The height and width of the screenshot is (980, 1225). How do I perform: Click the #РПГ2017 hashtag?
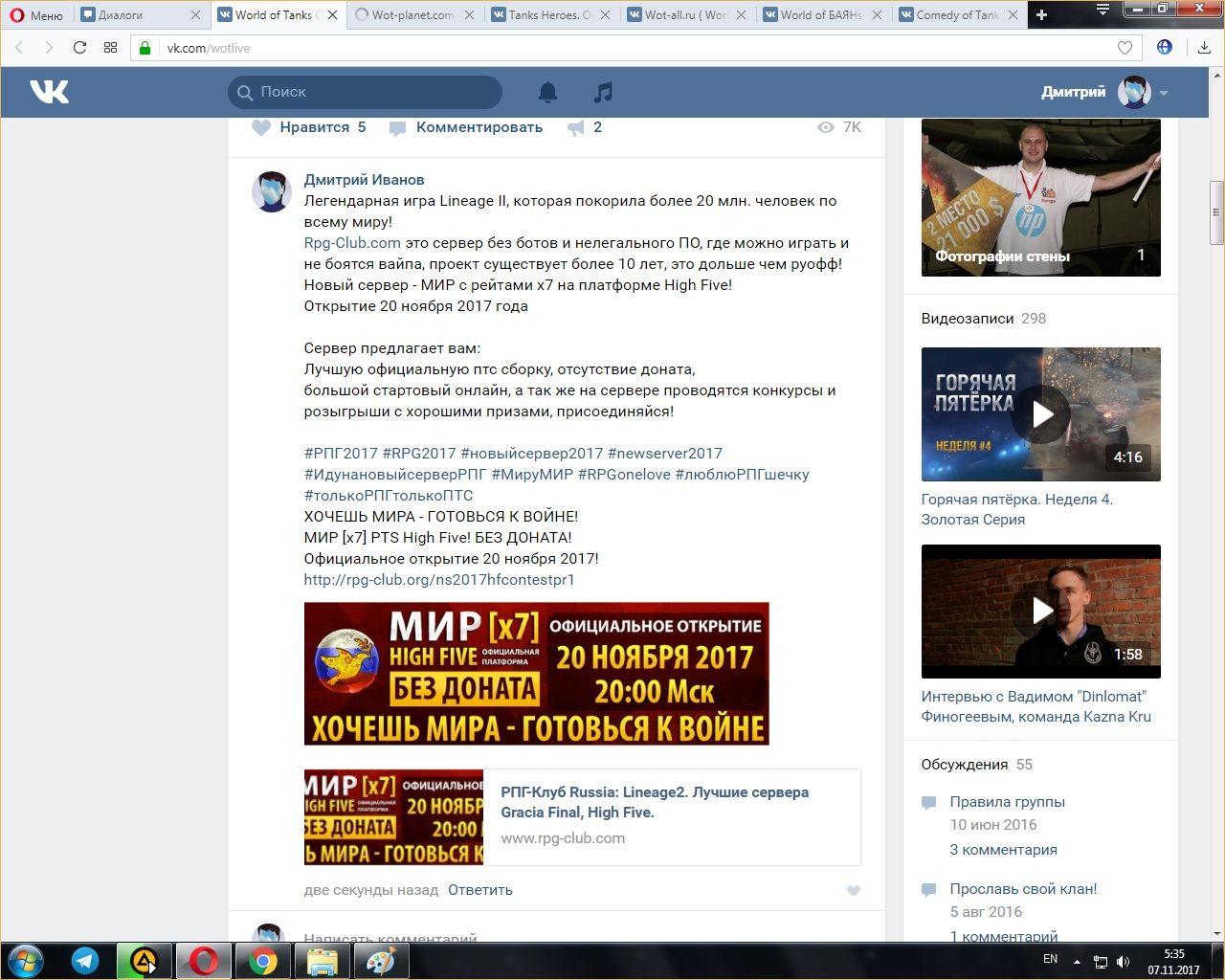coord(341,454)
